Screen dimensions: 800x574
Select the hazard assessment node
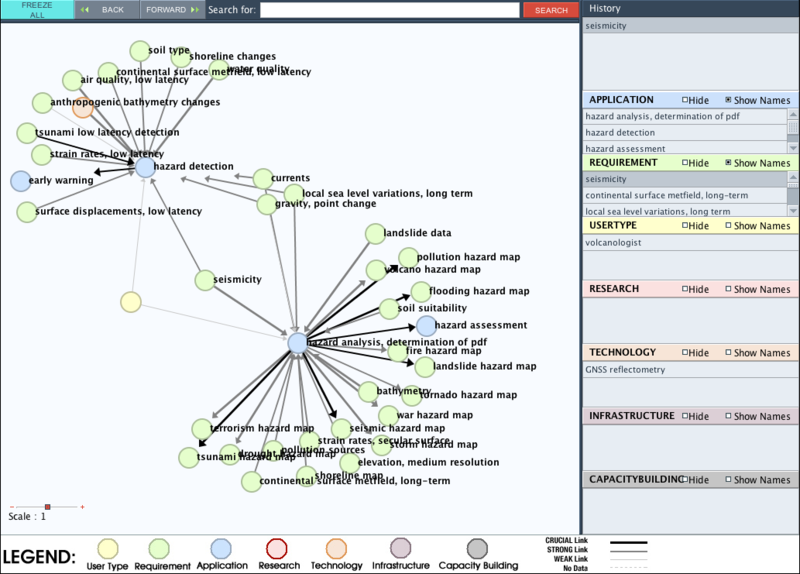pos(426,326)
